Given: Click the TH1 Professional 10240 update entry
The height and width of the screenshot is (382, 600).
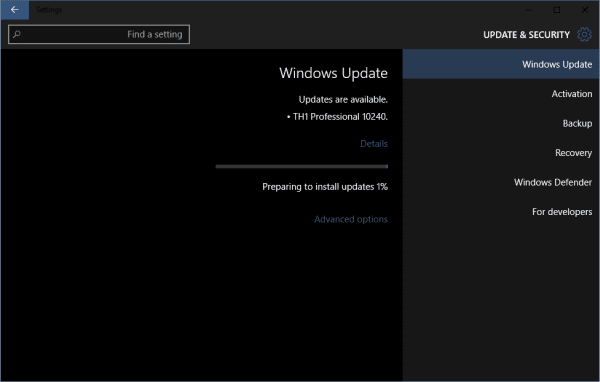Looking at the screenshot, I should pos(337,117).
